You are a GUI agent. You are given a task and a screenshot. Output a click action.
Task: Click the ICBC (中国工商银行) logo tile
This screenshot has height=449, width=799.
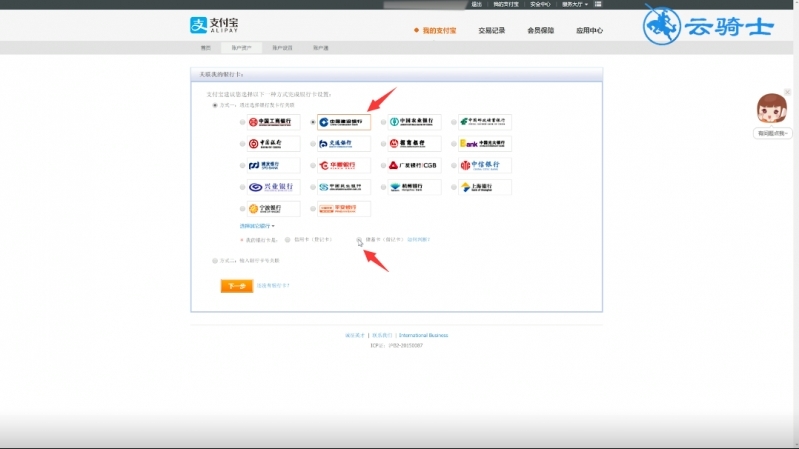coord(273,122)
